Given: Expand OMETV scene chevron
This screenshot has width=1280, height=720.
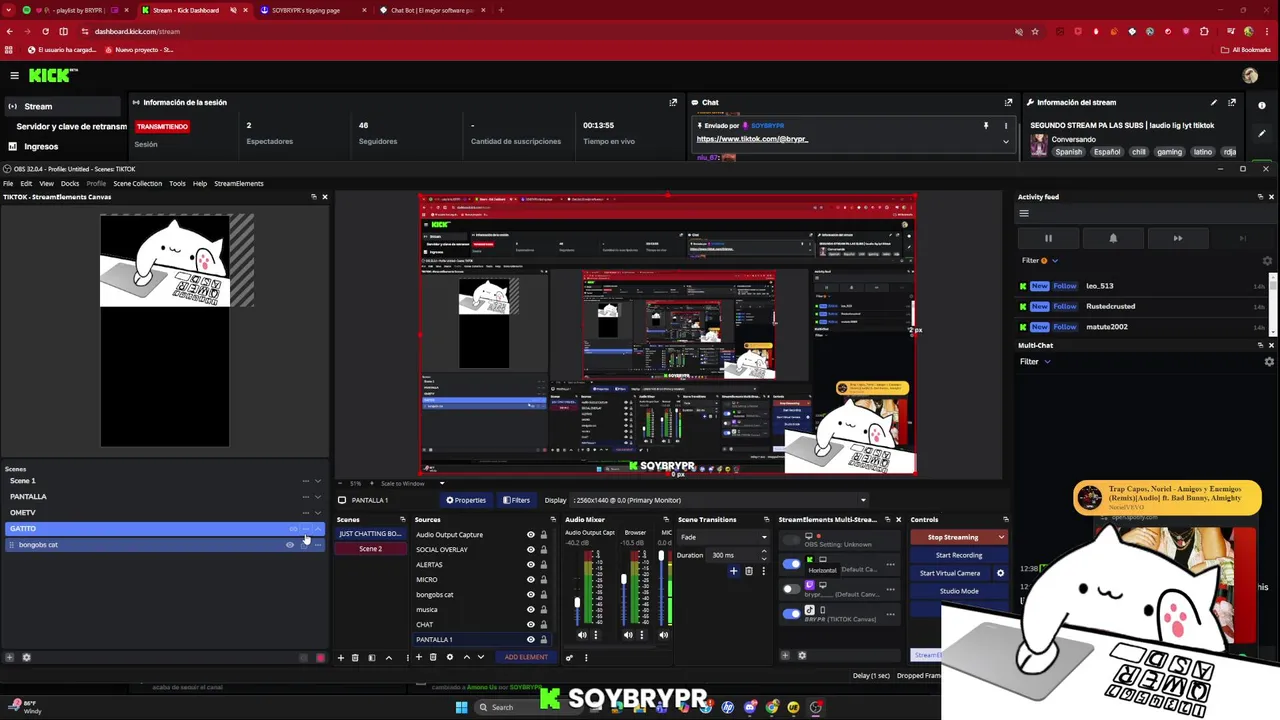Looking at the screenshot, I should 318,513.
